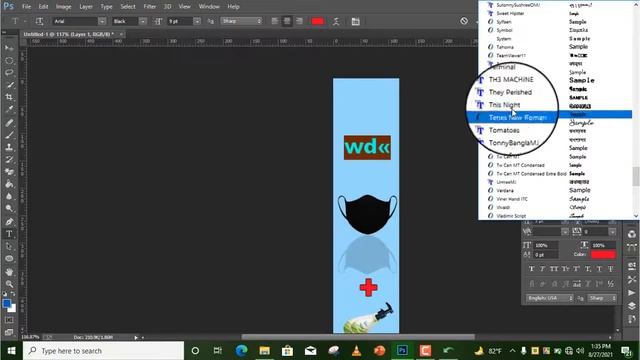The height and width of the screenshot is (360, 640).
Task: Choose Tomatoes in the font list
Action: coord(504,130)
